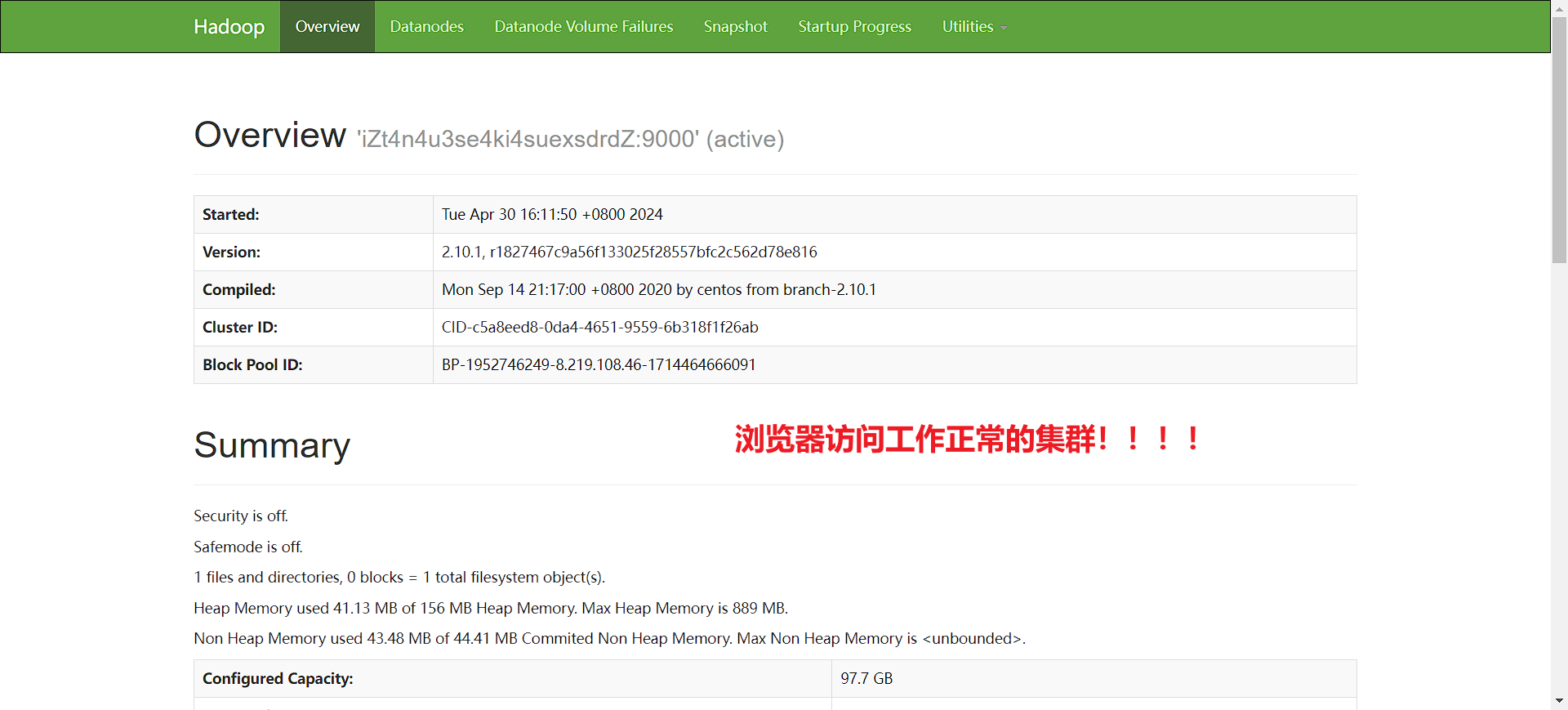The width and height of the screenshot is (1568, 710).
Task: Select the Overview tab
Action: pos(327,27)
